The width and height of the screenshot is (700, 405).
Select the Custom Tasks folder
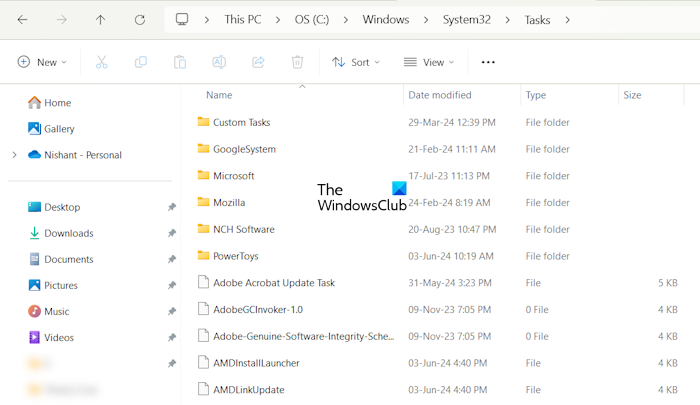[242, 122]
